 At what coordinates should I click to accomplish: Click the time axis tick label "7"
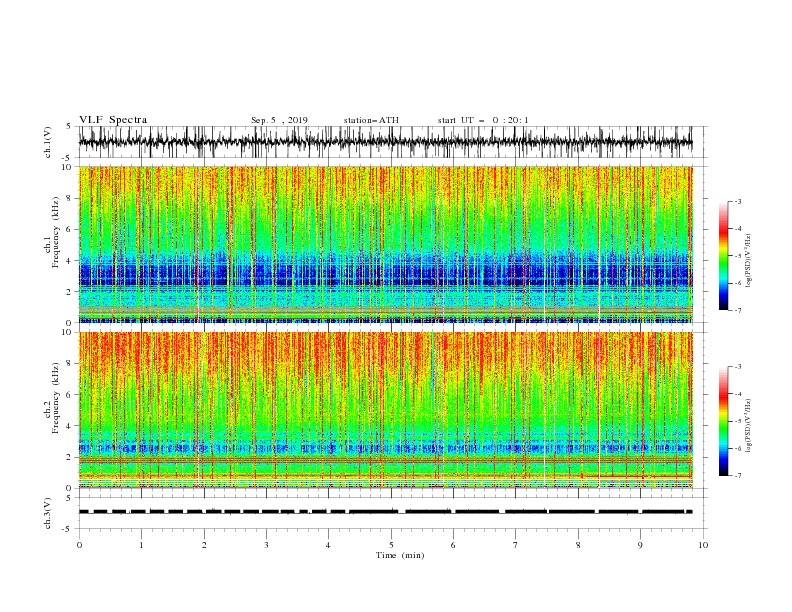click(516, 545)
